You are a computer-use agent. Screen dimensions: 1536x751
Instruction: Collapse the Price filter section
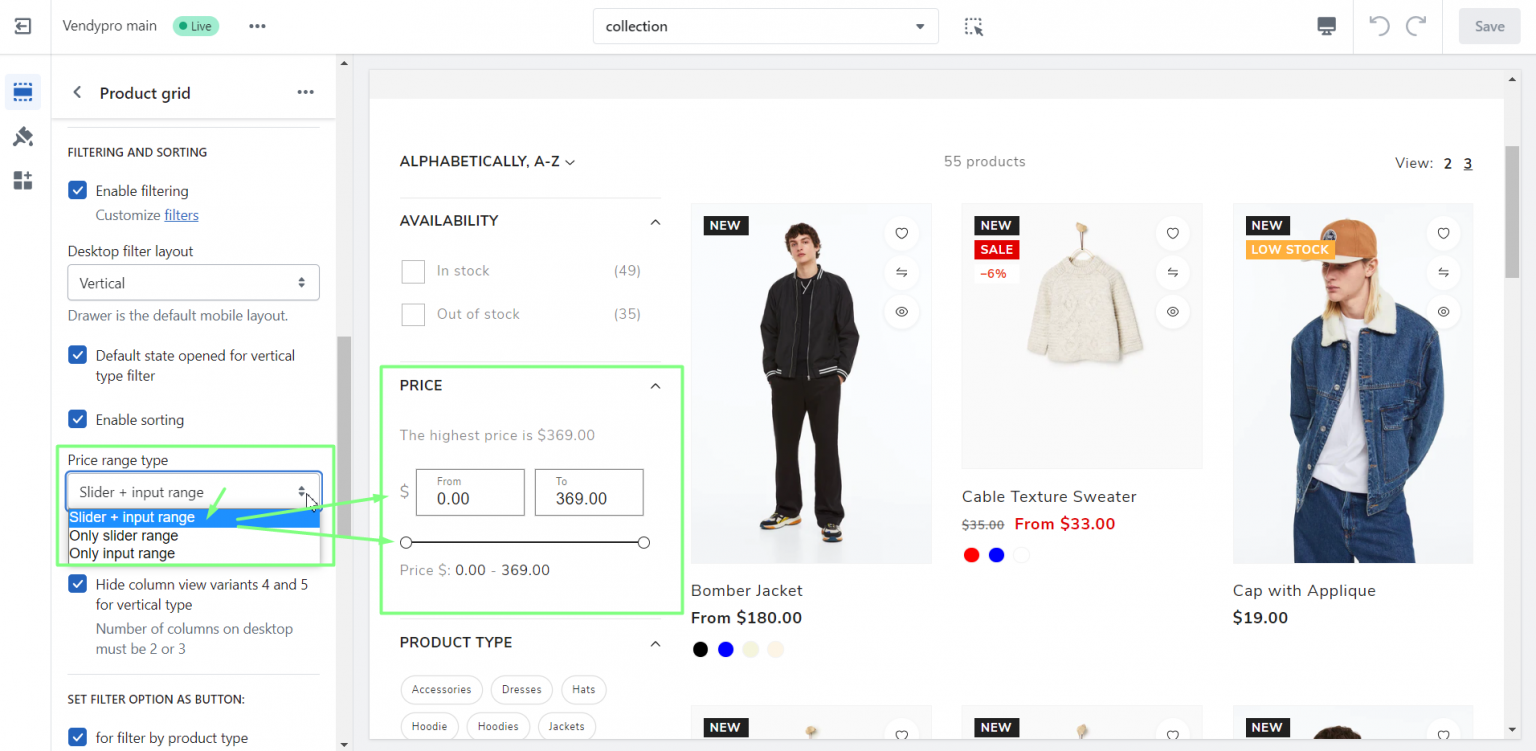click(655, 386)
